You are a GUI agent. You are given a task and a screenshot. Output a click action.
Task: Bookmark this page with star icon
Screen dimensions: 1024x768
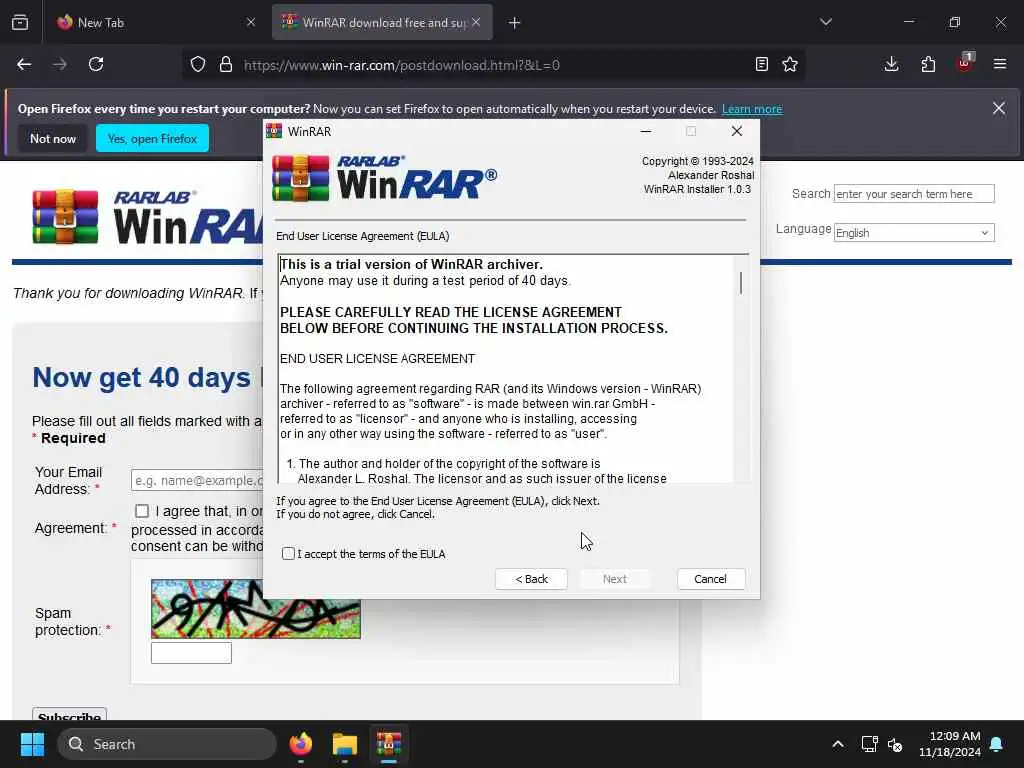(x=790, y=64)
